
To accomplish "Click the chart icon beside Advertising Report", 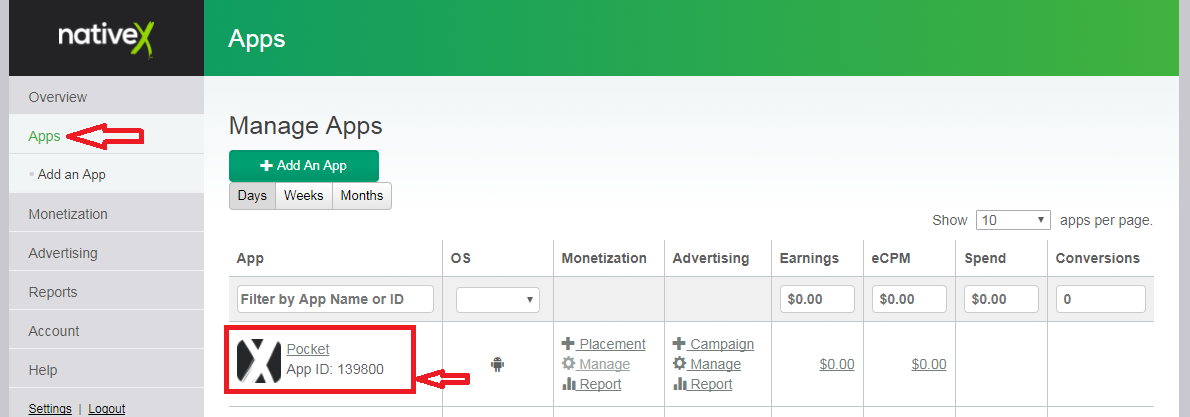I will point(680,384).
